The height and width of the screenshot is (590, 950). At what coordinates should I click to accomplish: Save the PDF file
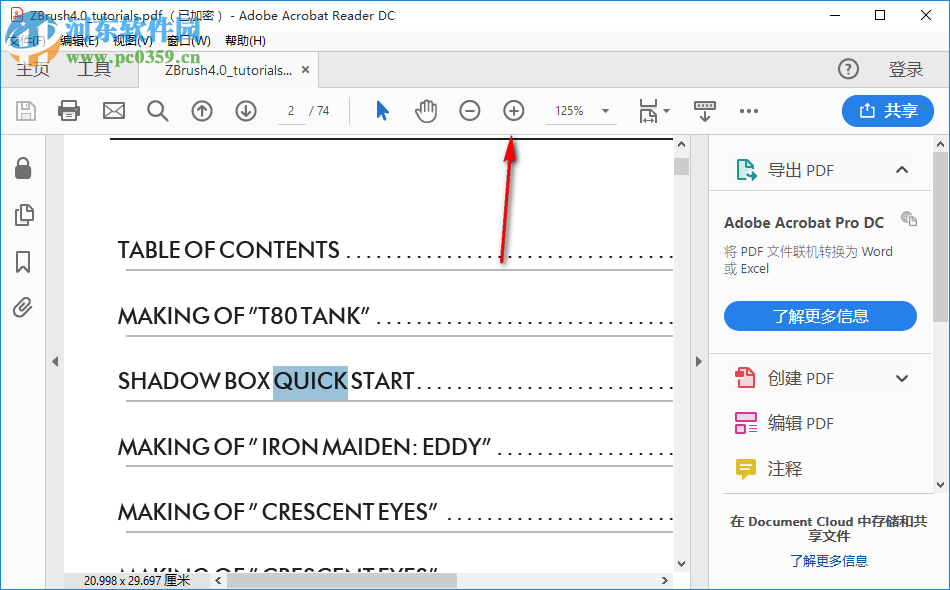tap(25, 111)
